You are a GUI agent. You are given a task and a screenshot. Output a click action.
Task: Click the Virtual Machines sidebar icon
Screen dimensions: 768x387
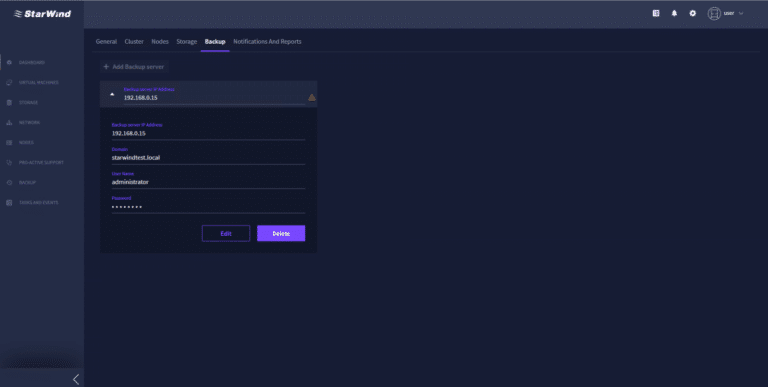tap(9, 83)
